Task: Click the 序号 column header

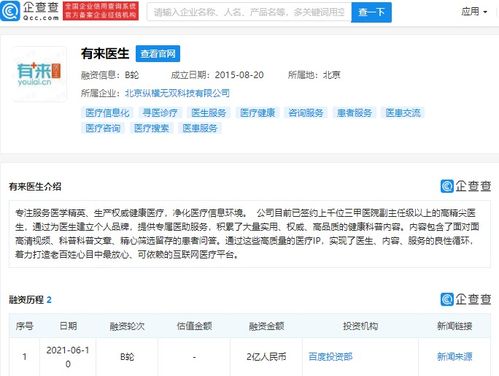Action: point(24,326)
